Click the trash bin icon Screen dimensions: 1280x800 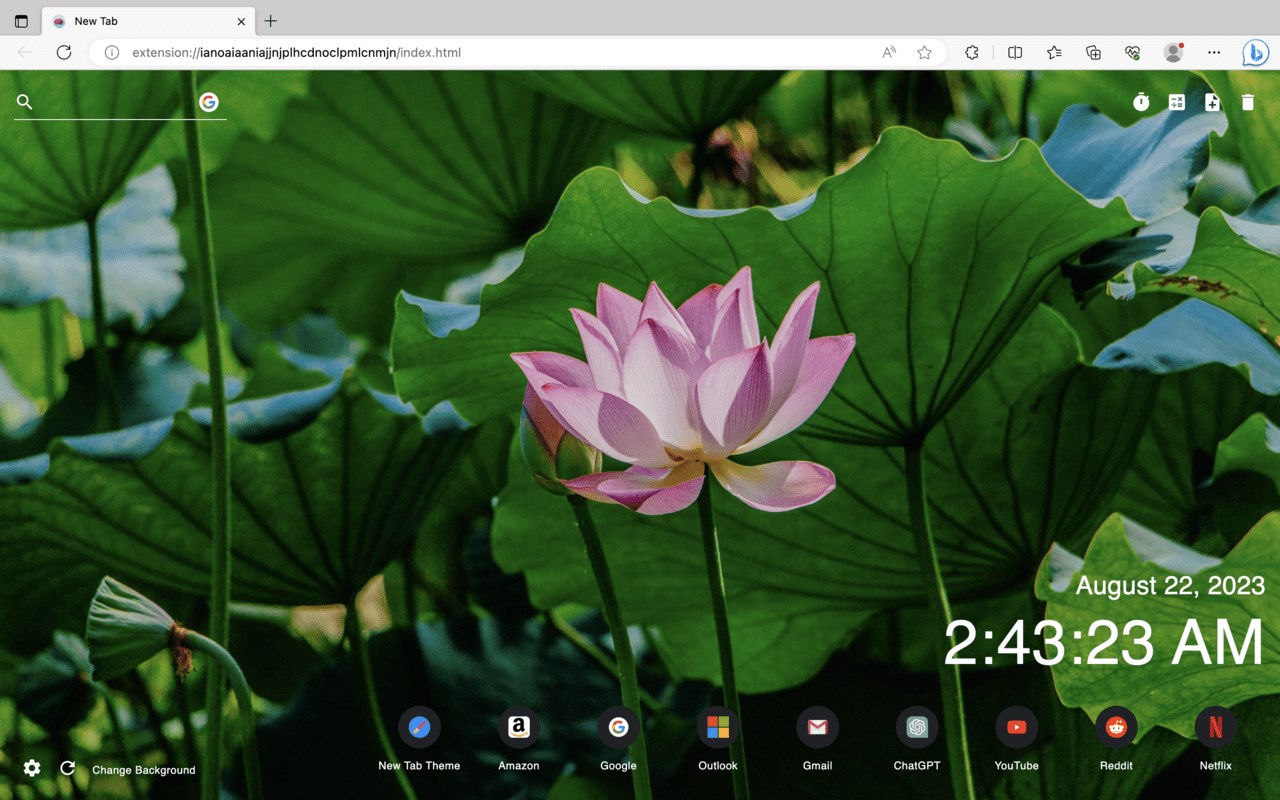1247,102
